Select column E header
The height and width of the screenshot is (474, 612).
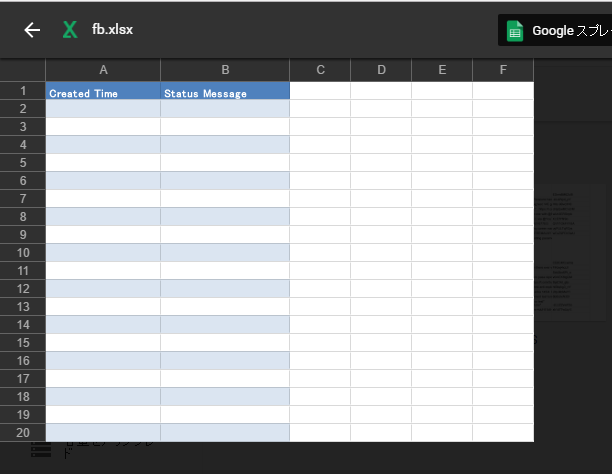pos(442,70)
